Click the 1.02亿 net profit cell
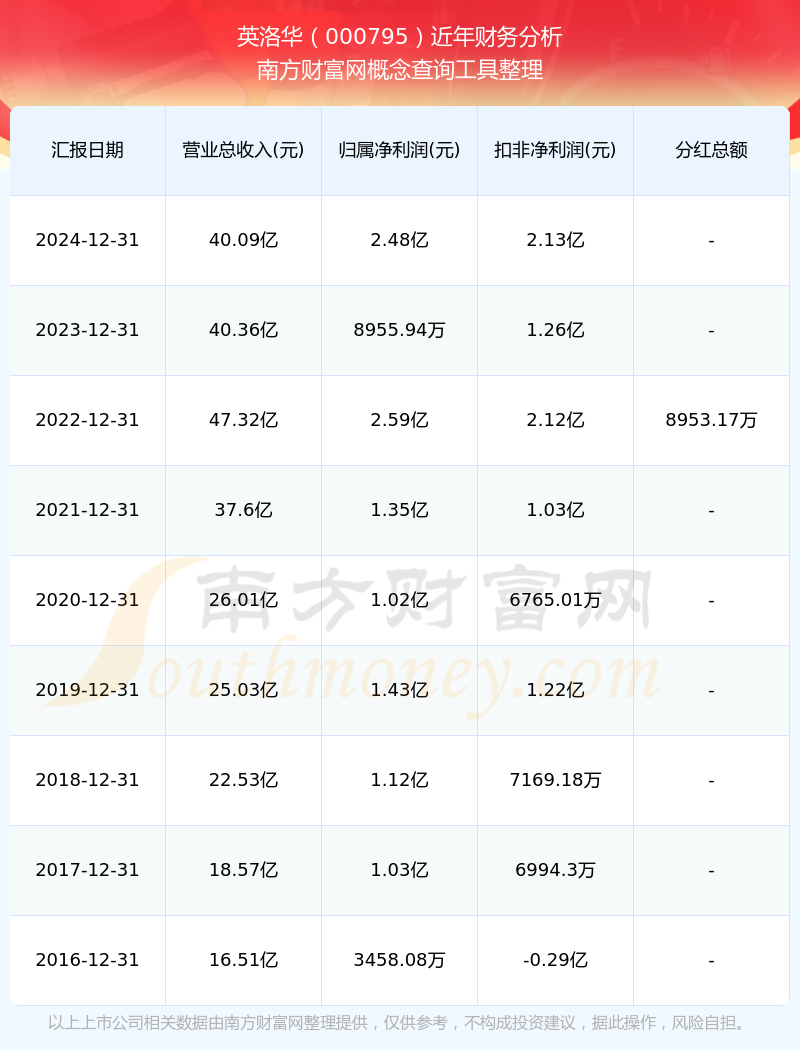The width and height of the screenshot is (800, 1050). 400,600
